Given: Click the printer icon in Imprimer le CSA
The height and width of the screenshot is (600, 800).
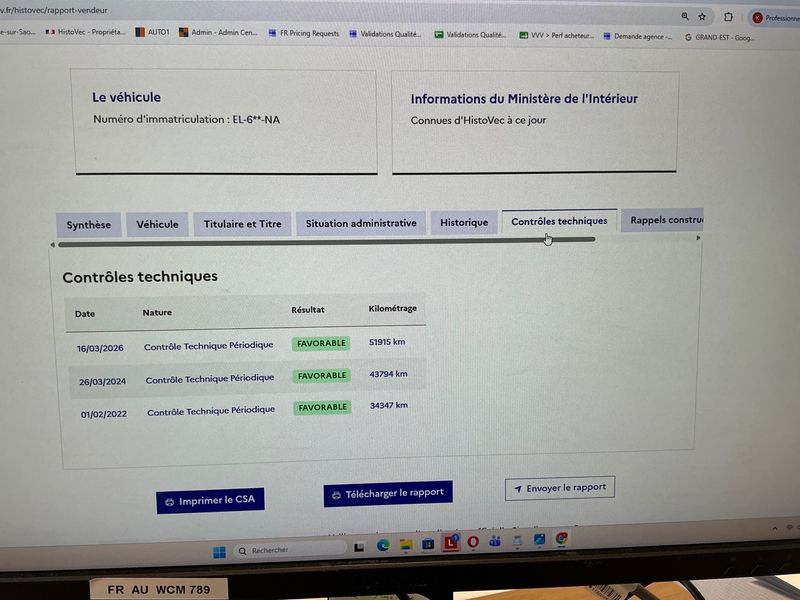Looking at the screenshot, I should 169,503.
